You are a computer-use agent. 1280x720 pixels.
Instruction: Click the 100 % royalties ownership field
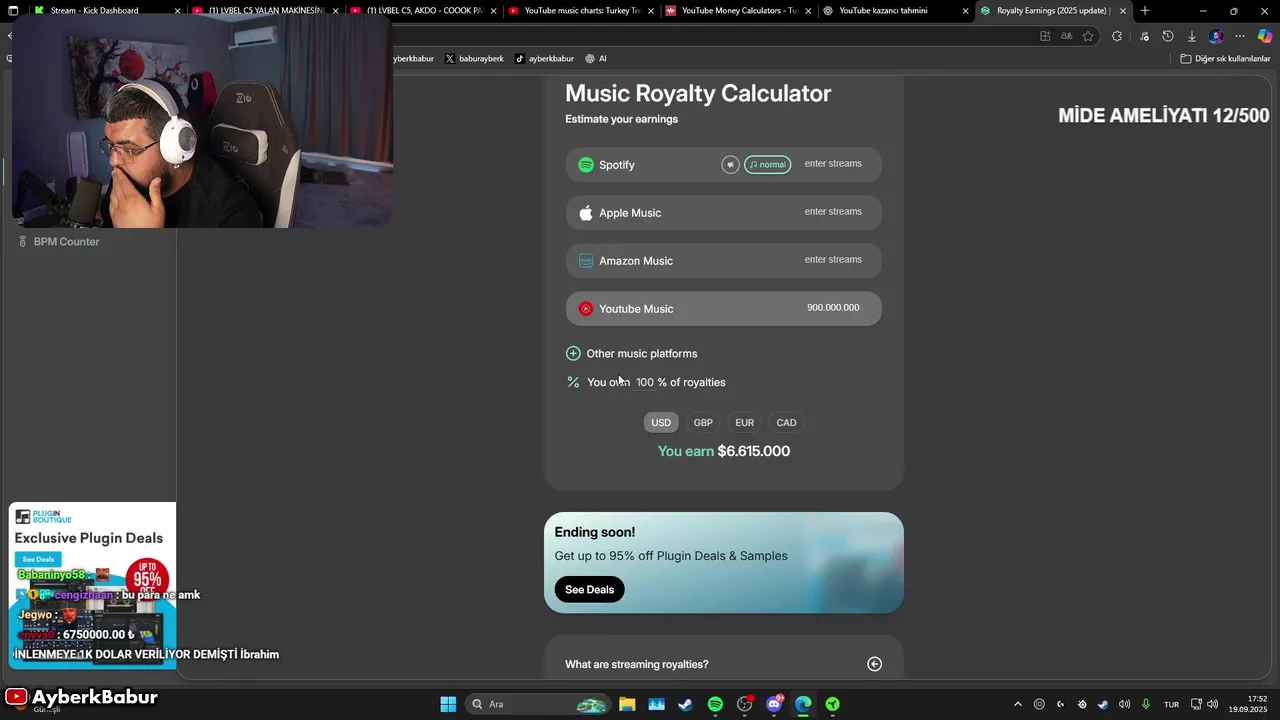[x=645, y=382]
